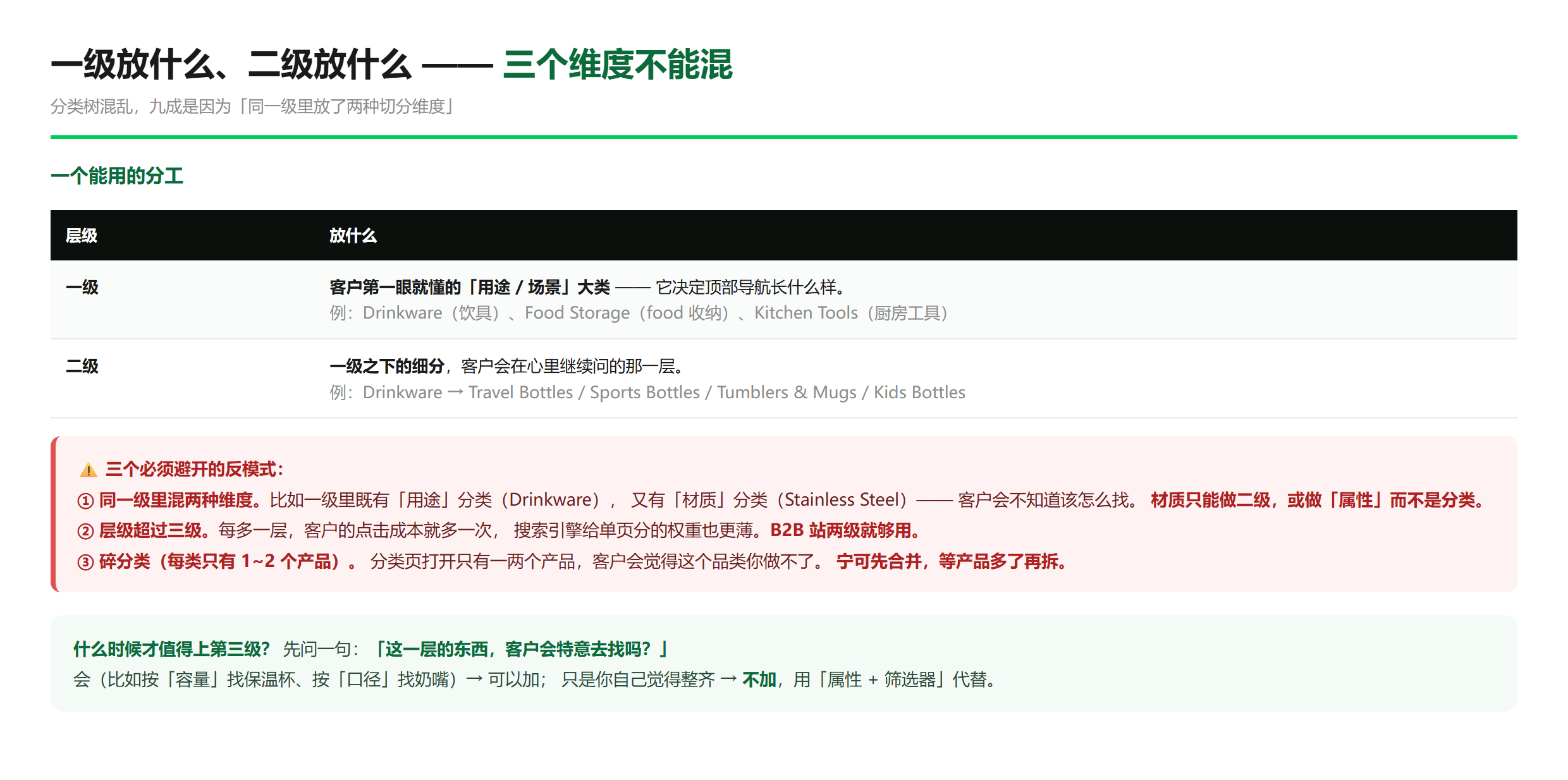
Task: Click the bold text '一级之下的细分'
Action: [387, 367]
